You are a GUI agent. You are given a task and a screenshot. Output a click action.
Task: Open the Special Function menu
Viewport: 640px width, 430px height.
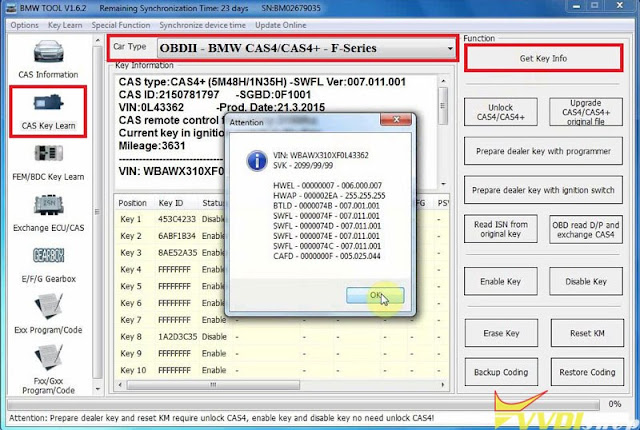[121, 25]
